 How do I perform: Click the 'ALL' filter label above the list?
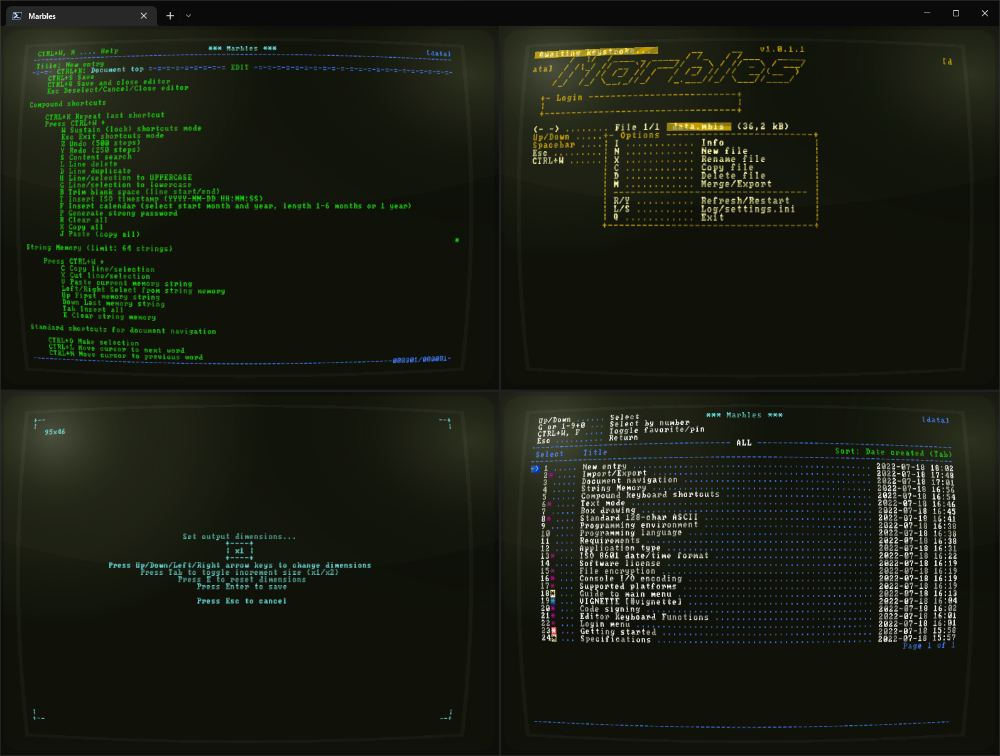744,443
